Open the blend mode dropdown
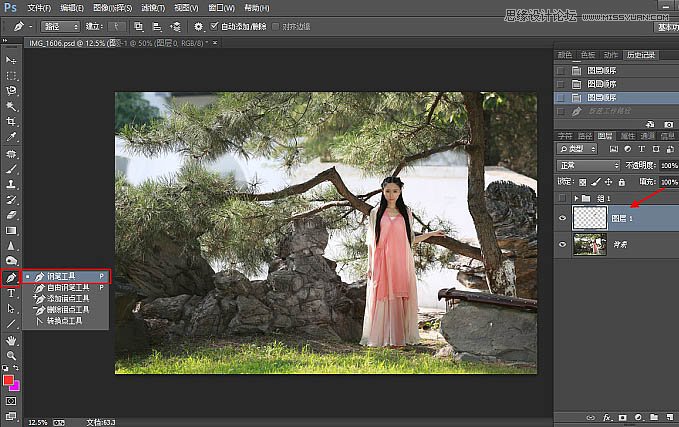 tap(588, 165)
